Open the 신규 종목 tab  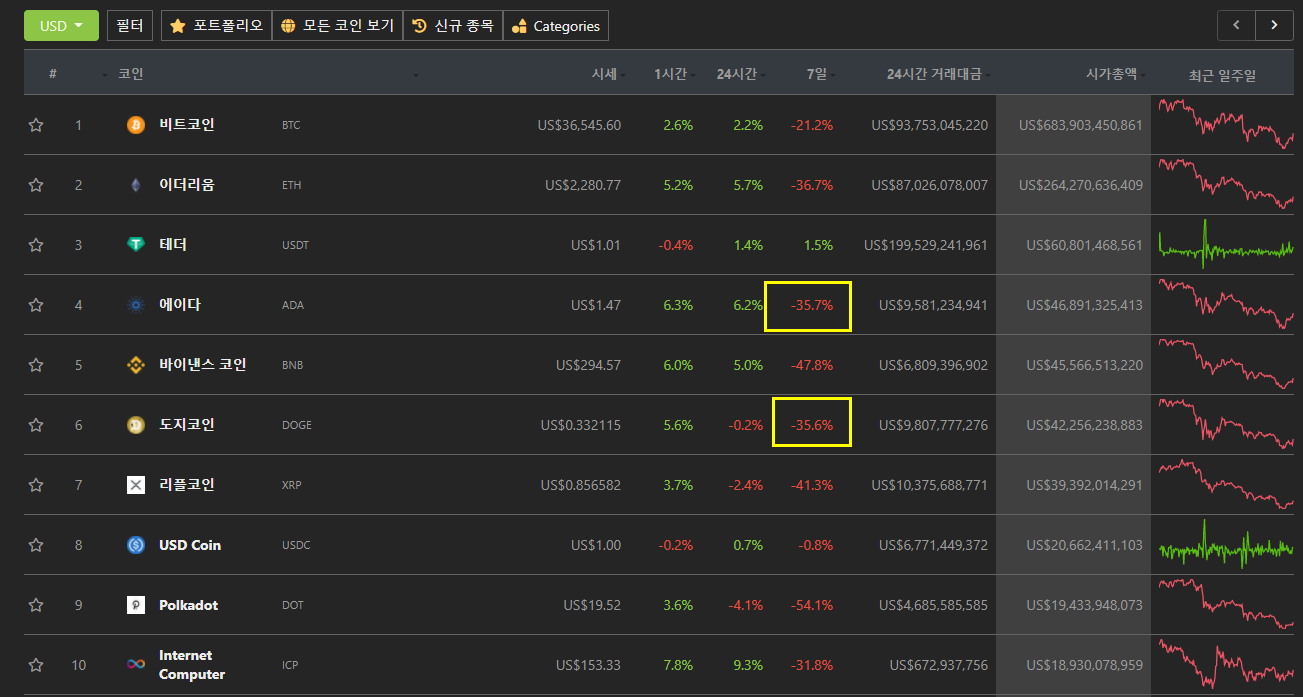(453, 25)
